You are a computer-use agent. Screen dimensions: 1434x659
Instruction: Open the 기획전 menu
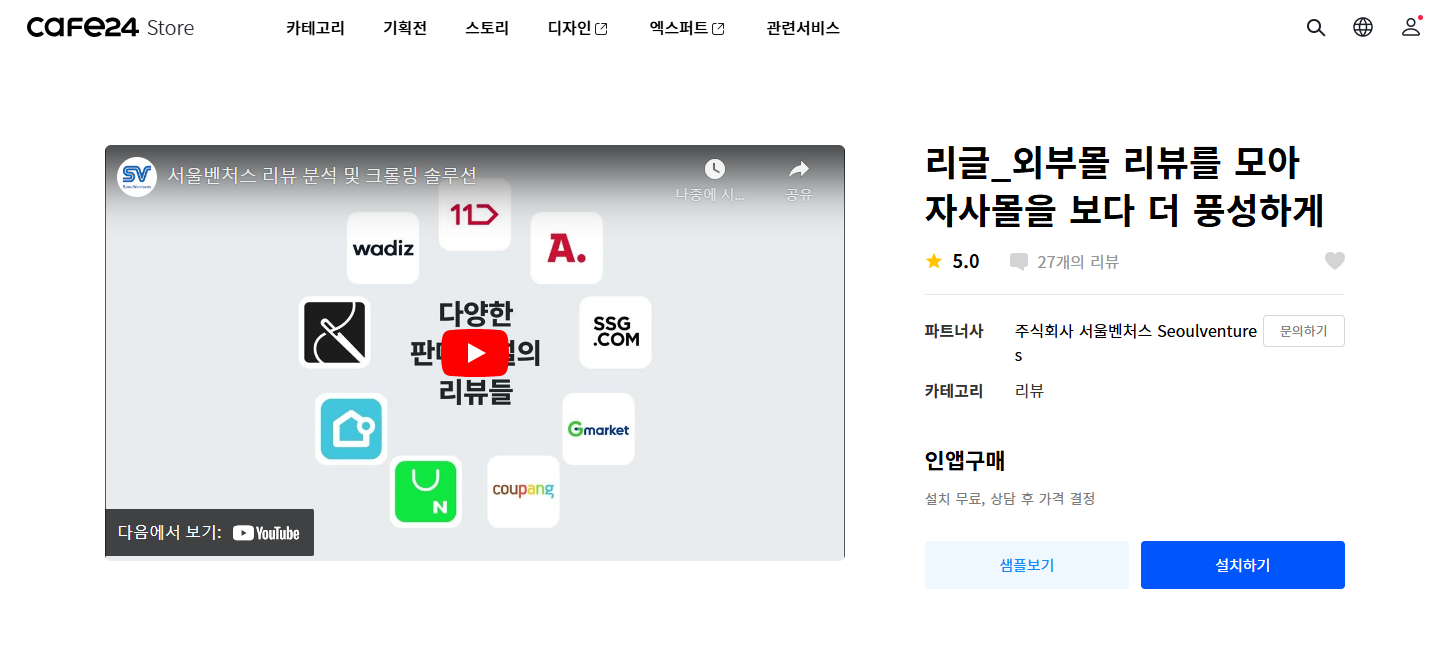click(x=405, y=28)
